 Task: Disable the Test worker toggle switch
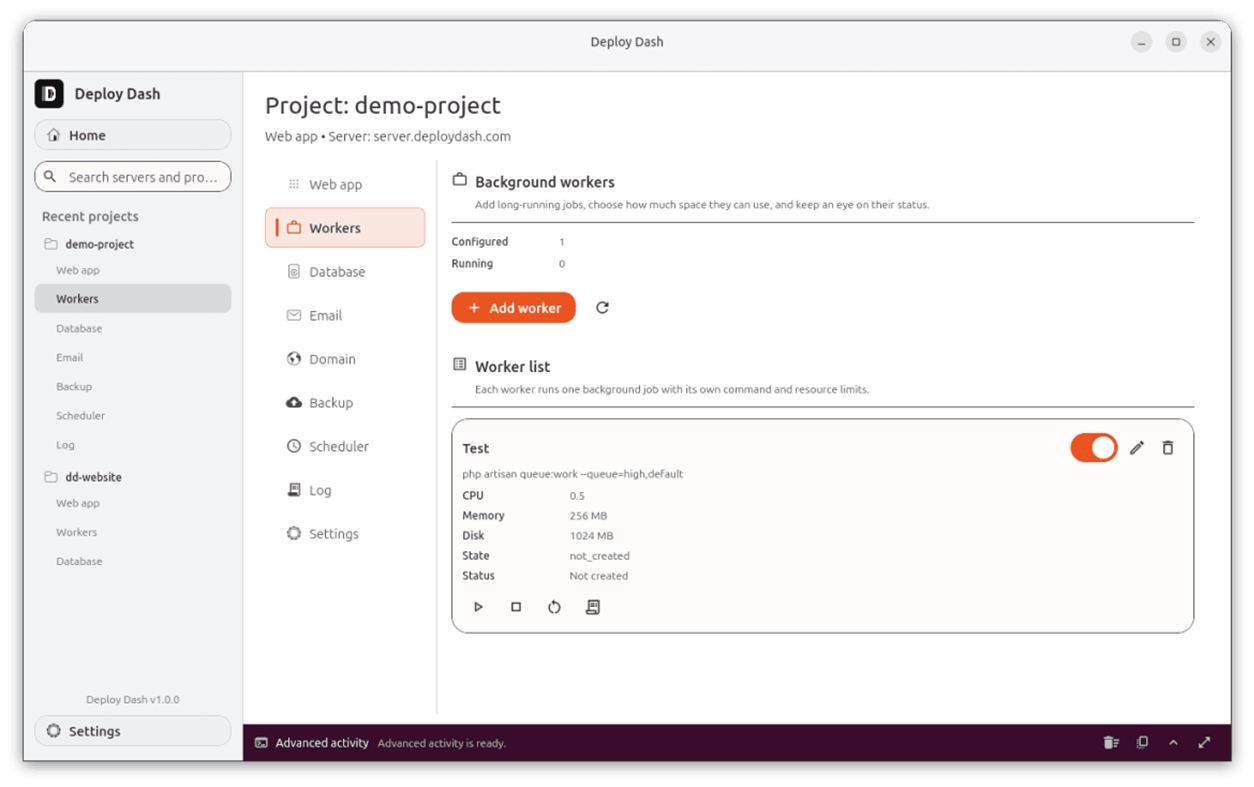[x=1094, y=448]
